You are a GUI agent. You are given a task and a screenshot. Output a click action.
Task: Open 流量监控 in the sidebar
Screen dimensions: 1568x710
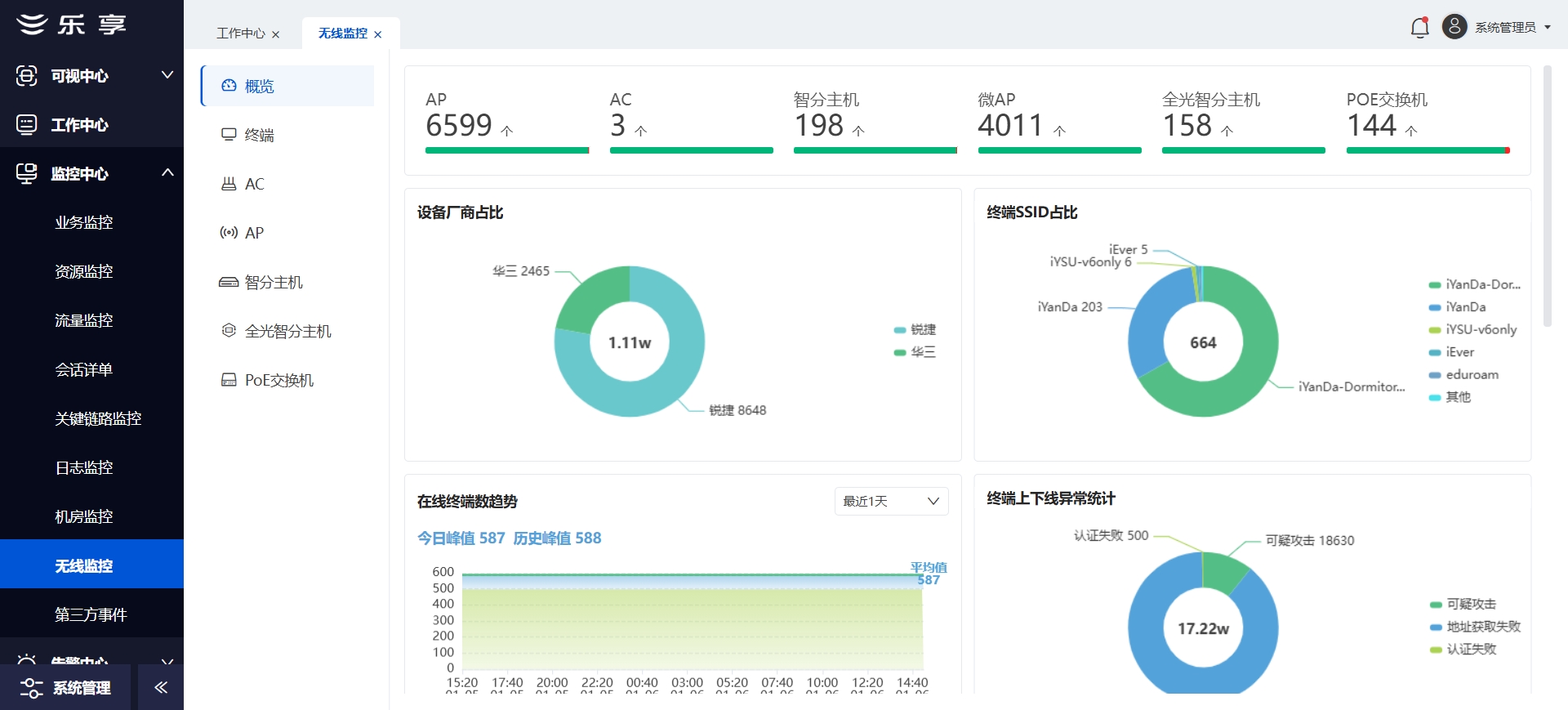click(84, 320)
